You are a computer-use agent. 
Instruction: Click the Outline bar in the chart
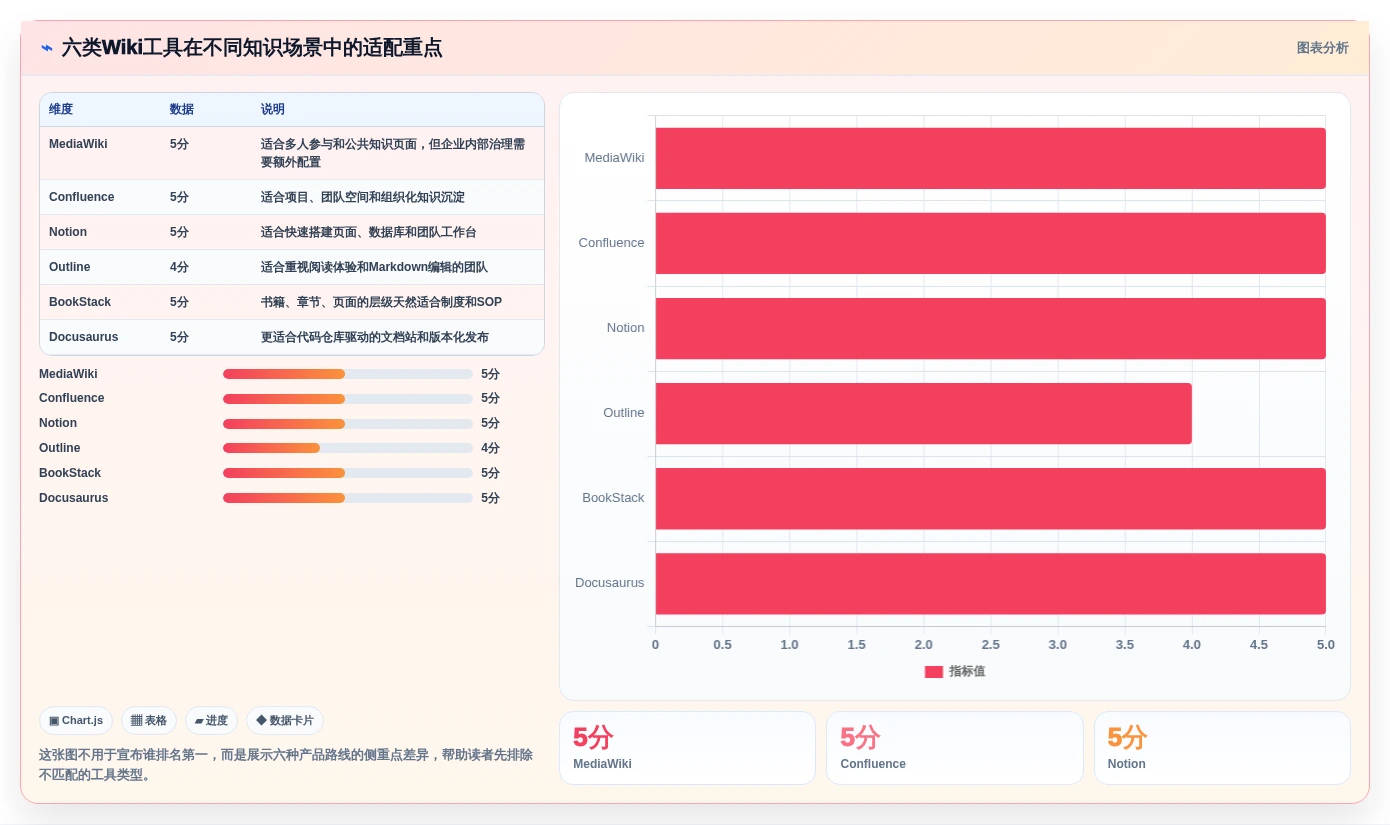pos(924,413)
